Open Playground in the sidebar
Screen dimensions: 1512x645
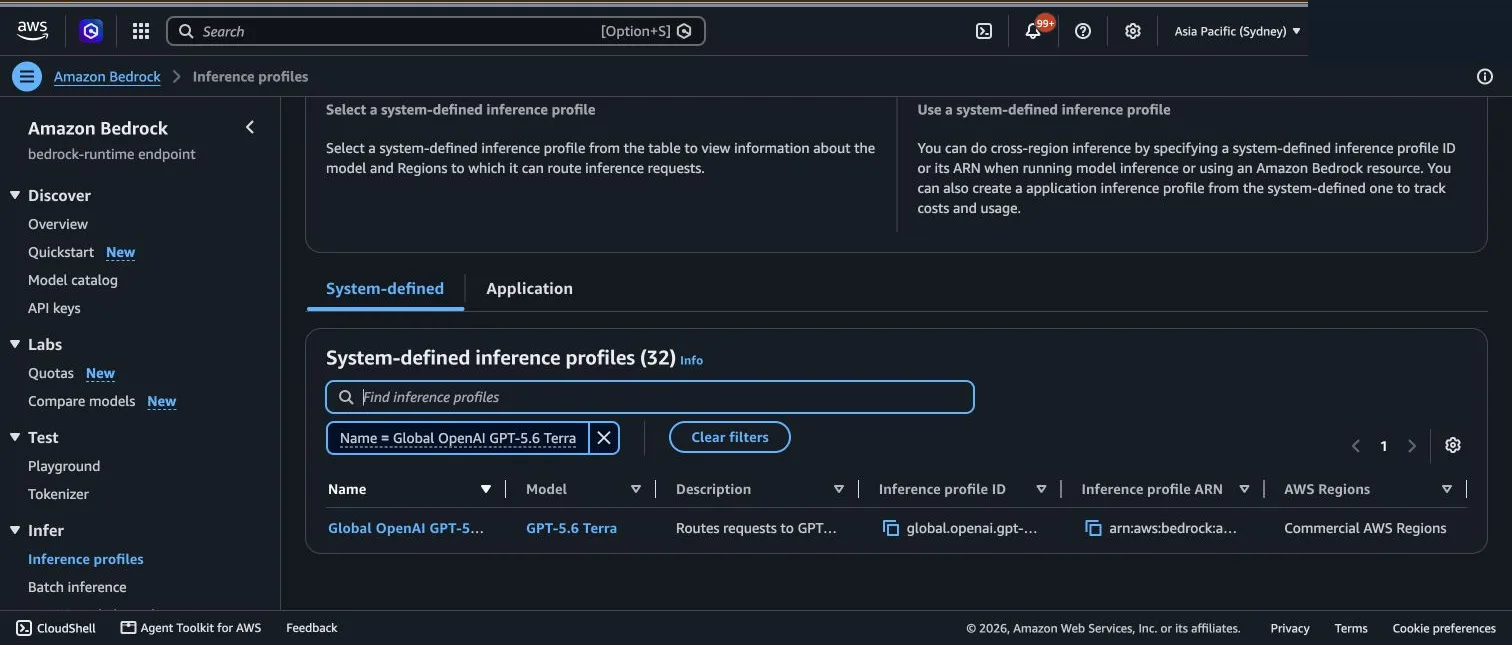[x=64, y=466]
